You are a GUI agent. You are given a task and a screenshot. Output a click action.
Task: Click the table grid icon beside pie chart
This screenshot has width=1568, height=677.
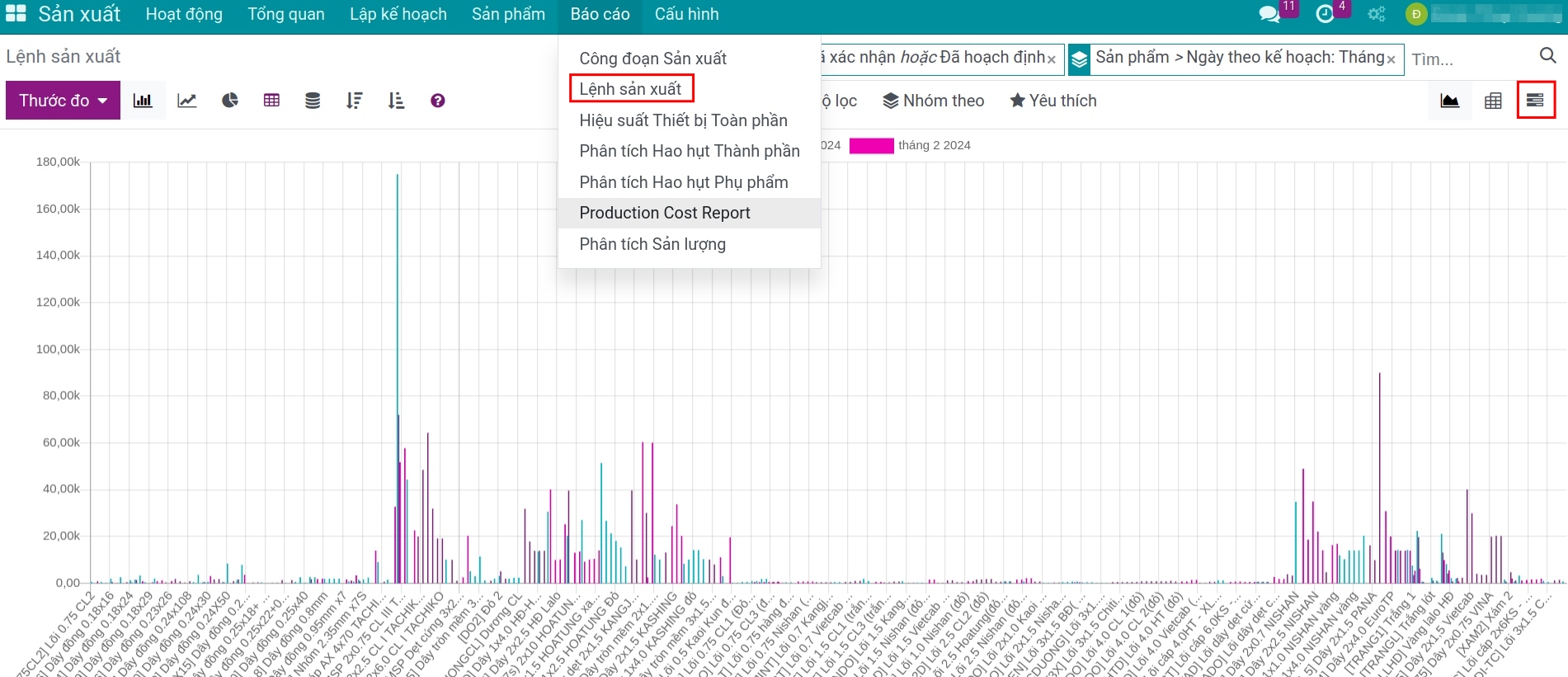(x=271, y=101)
